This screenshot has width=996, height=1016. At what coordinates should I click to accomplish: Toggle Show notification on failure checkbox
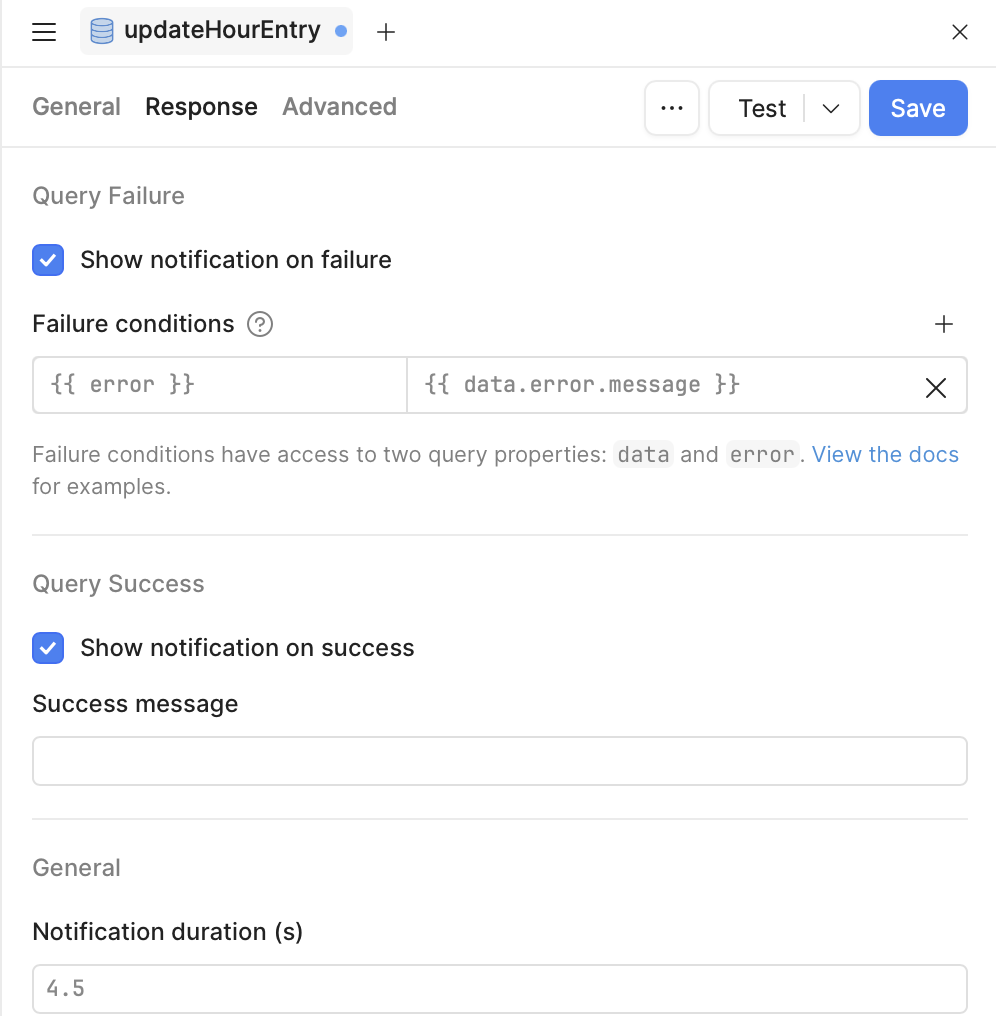48,260
